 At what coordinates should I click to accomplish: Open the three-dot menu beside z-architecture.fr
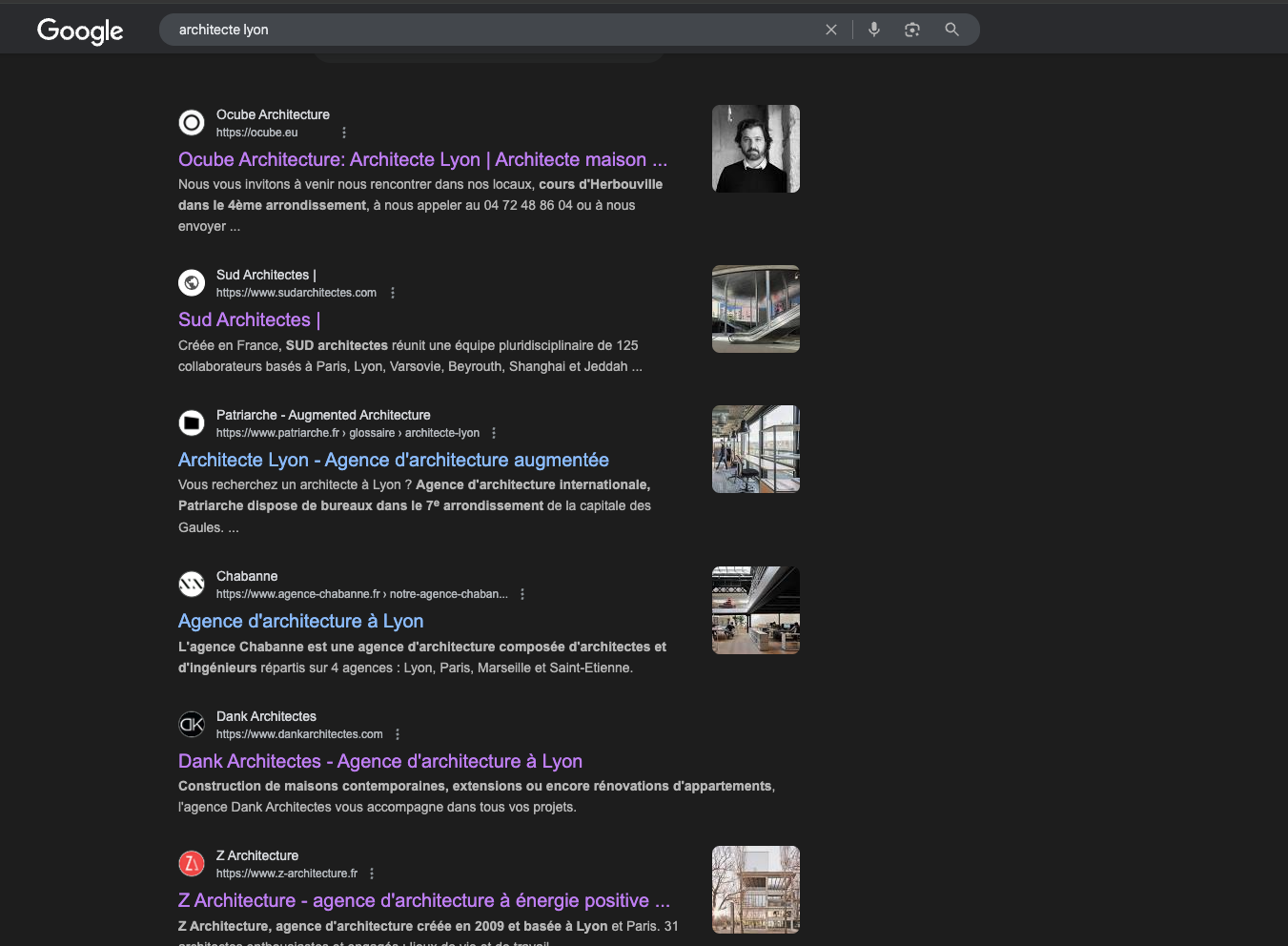pyautogui.click(x=372, y=874)
